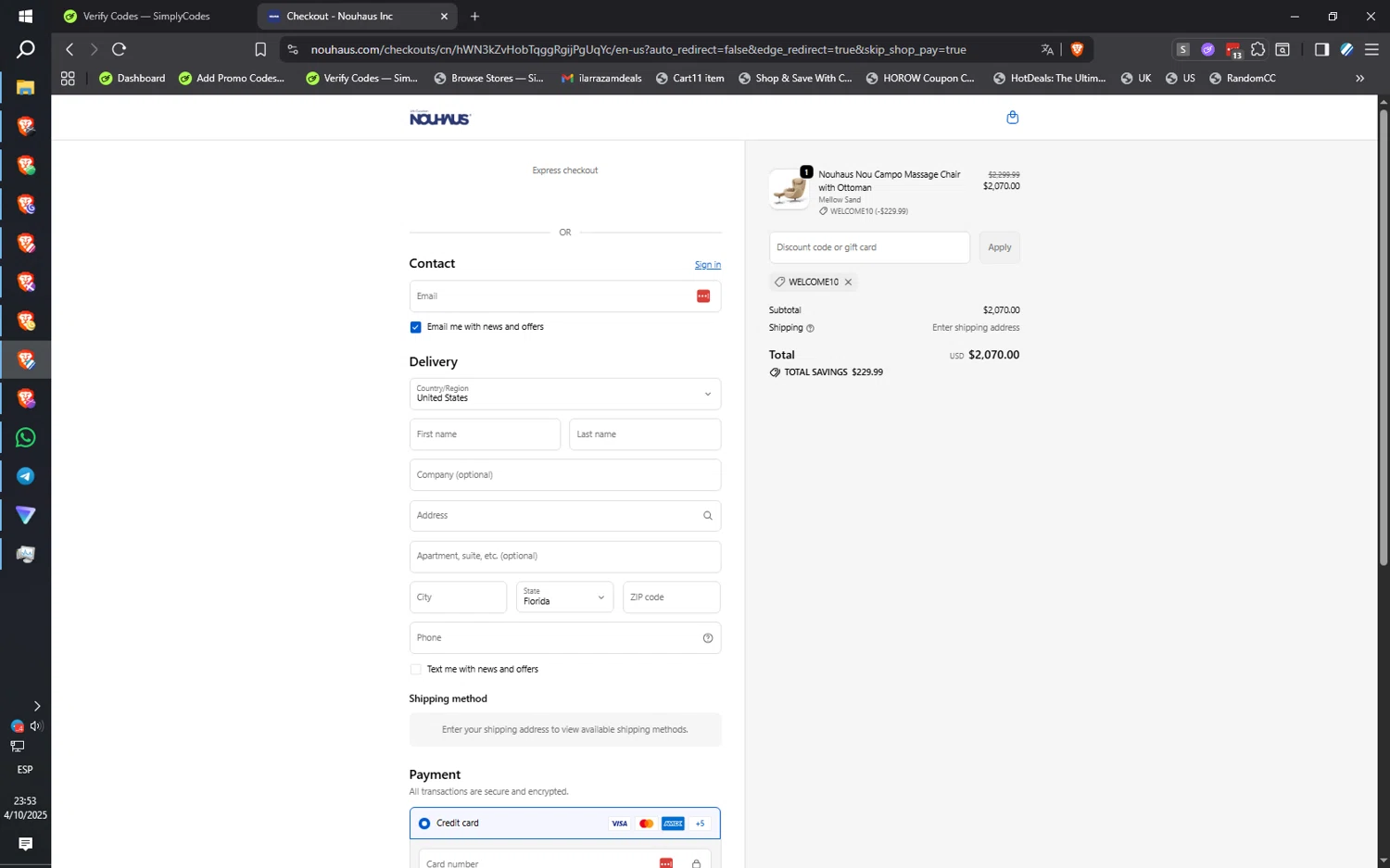Click the Apply discount button
This screenshot has width=1390, height=868.
(x=999, y=247)
